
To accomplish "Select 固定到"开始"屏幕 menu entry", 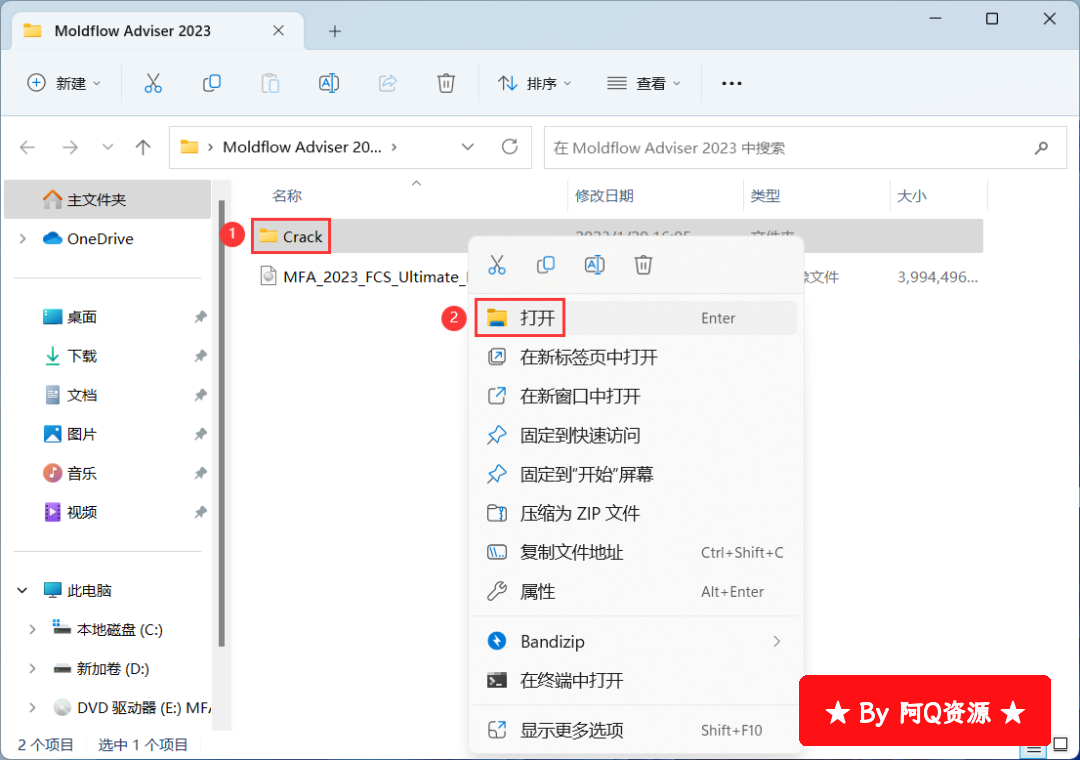I will pos(635,474).
